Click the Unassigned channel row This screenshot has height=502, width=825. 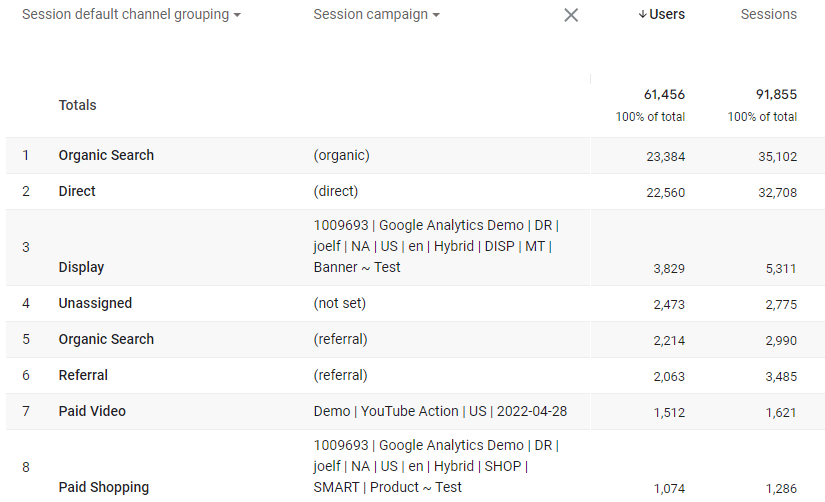(95, 303)
